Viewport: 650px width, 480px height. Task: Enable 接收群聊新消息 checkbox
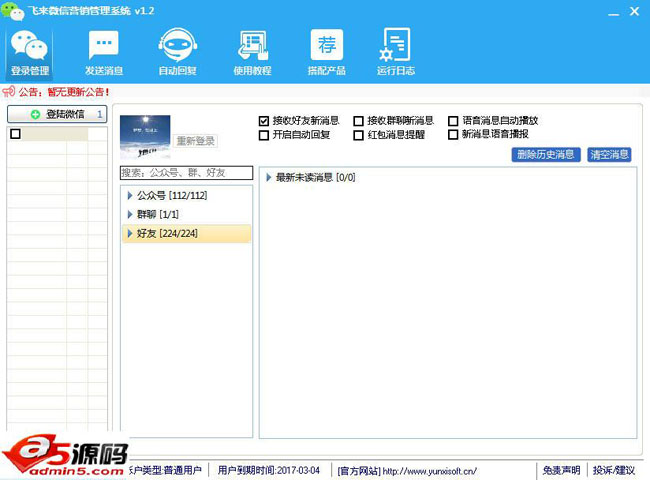(358, 121)
